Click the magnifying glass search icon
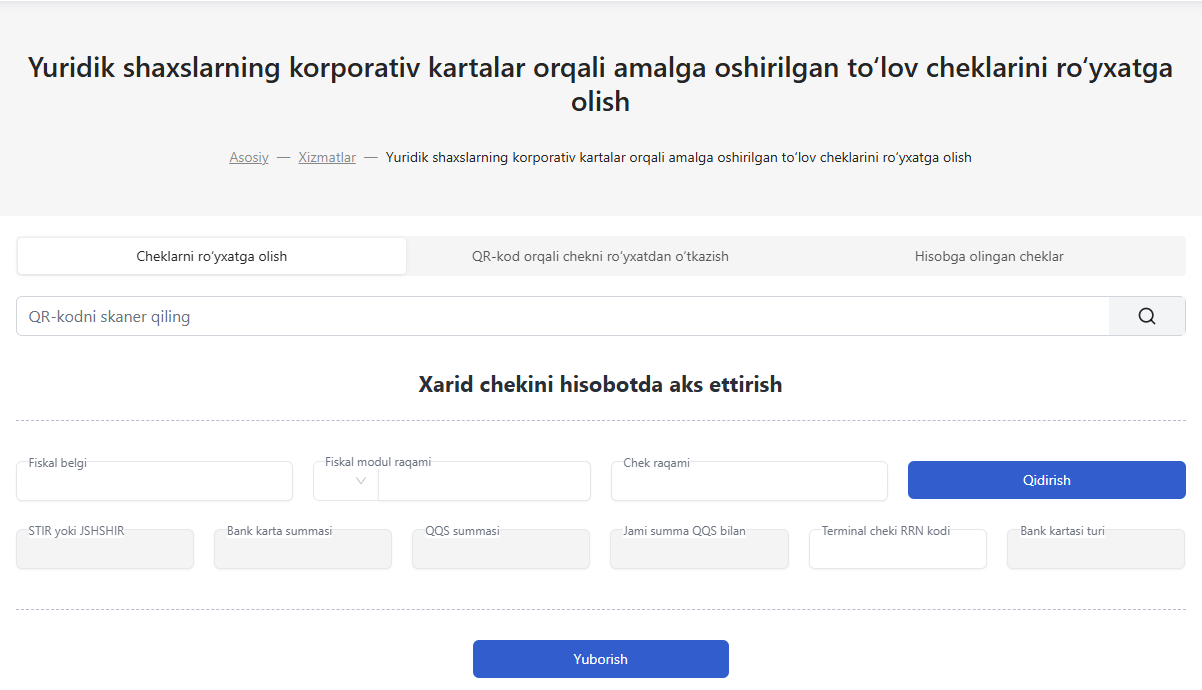Viewport: 1202px width, 690px height. (1146, 316)
